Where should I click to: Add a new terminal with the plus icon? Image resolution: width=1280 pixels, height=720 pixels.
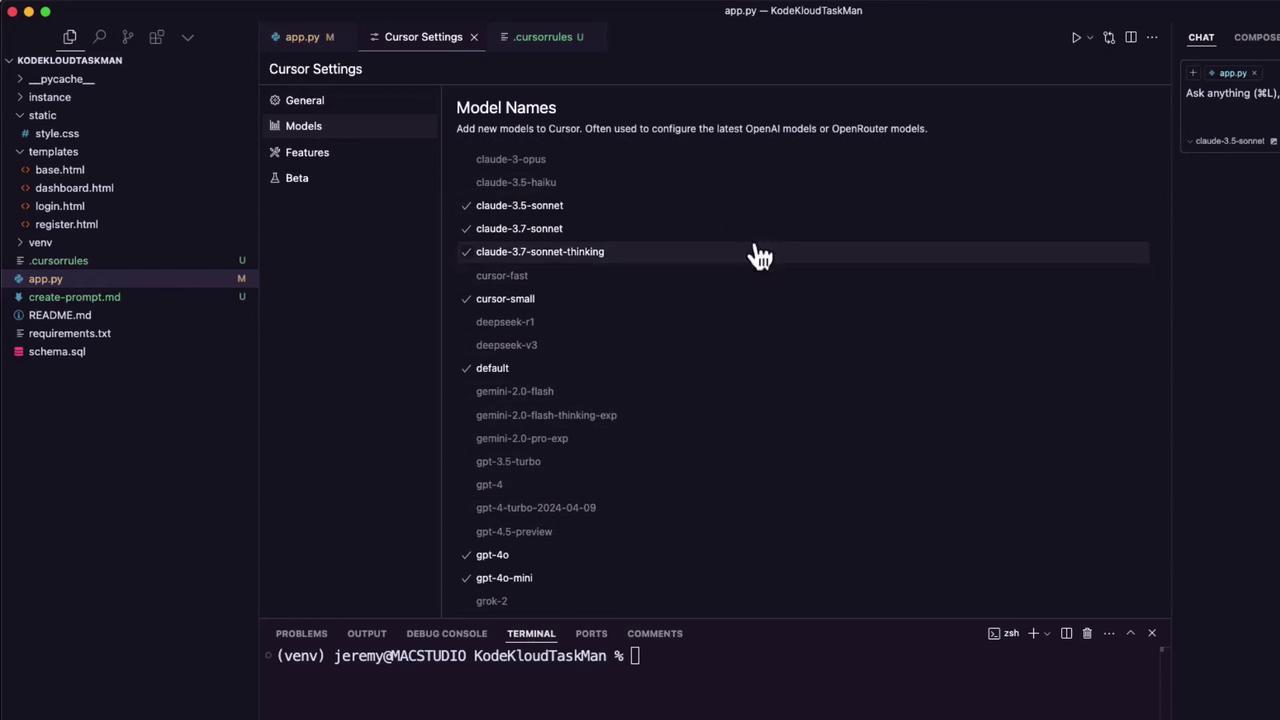pyautogui.click(x=1033, y=633)
